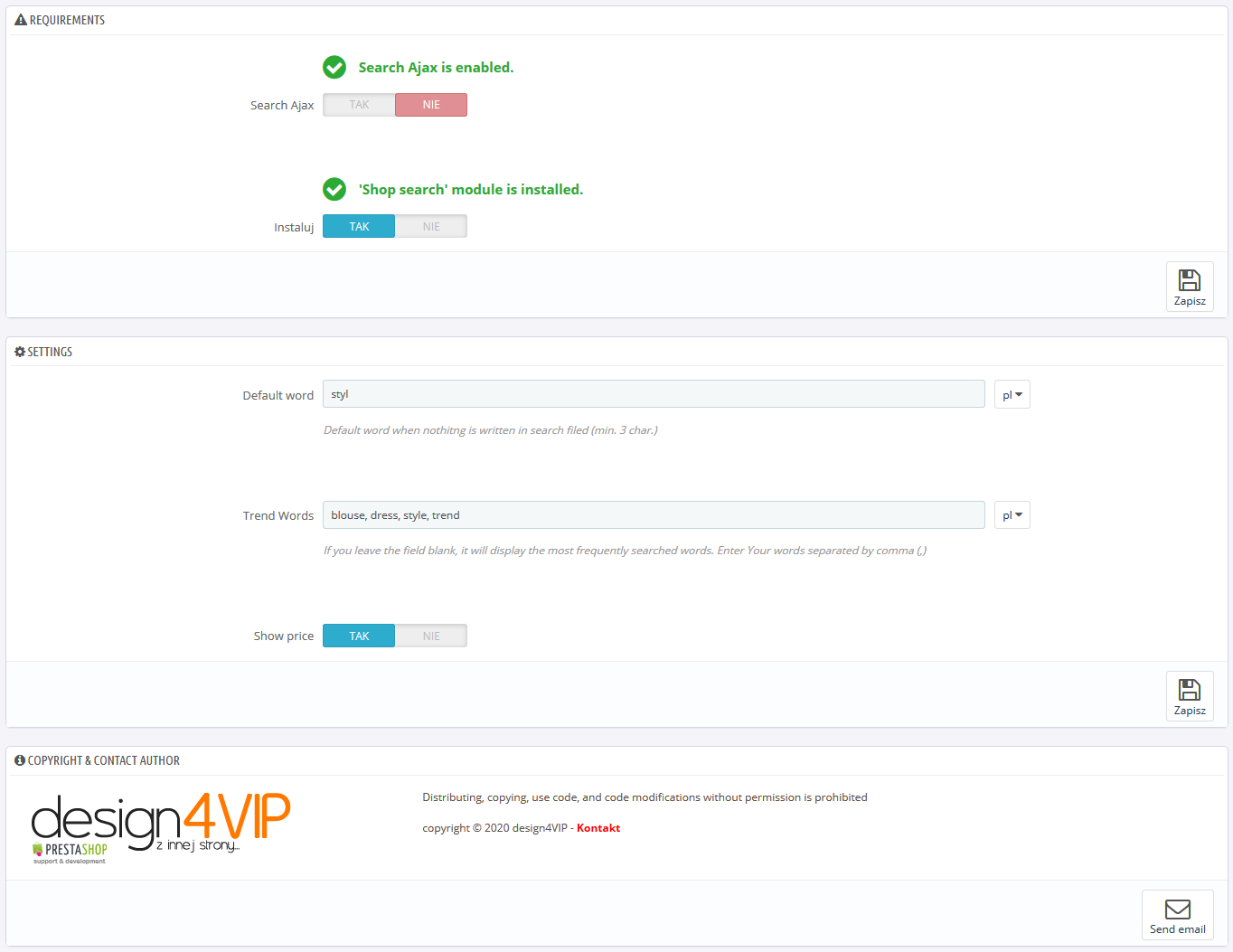
Task: Save Requirements section with Zapisz button
Action: click(x=1190, y=287)
